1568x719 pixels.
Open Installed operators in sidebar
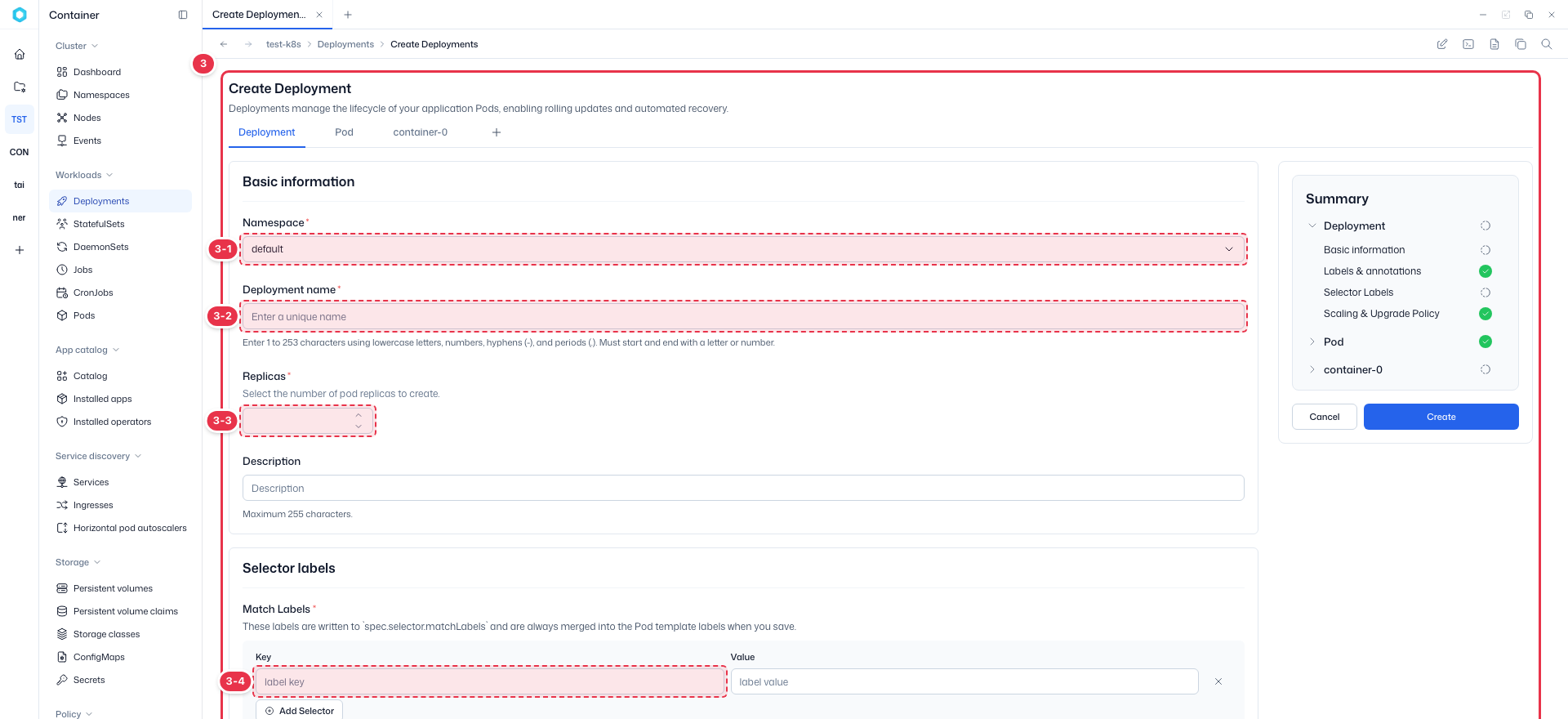tap(120, 422)
